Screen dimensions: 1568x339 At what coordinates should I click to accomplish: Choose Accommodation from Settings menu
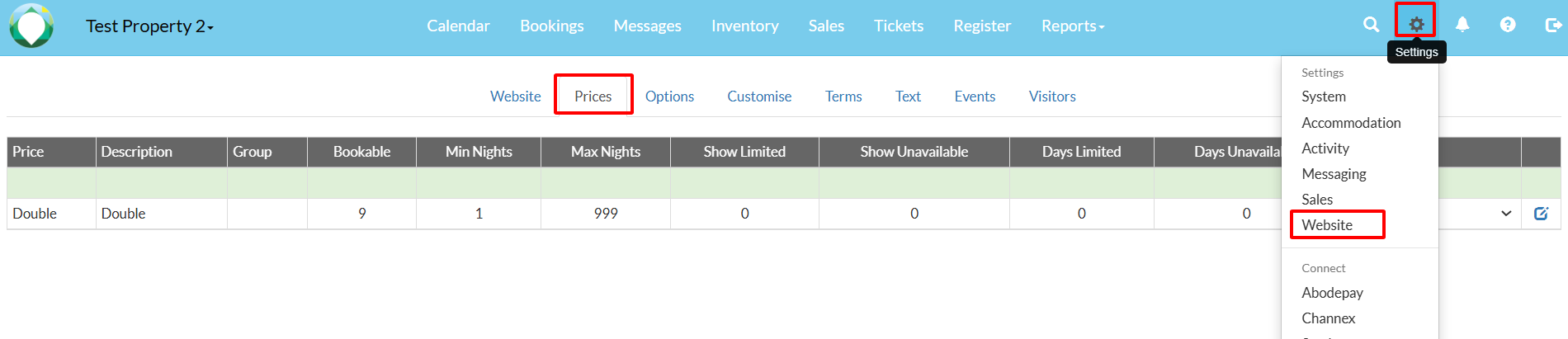point(1351,123)
